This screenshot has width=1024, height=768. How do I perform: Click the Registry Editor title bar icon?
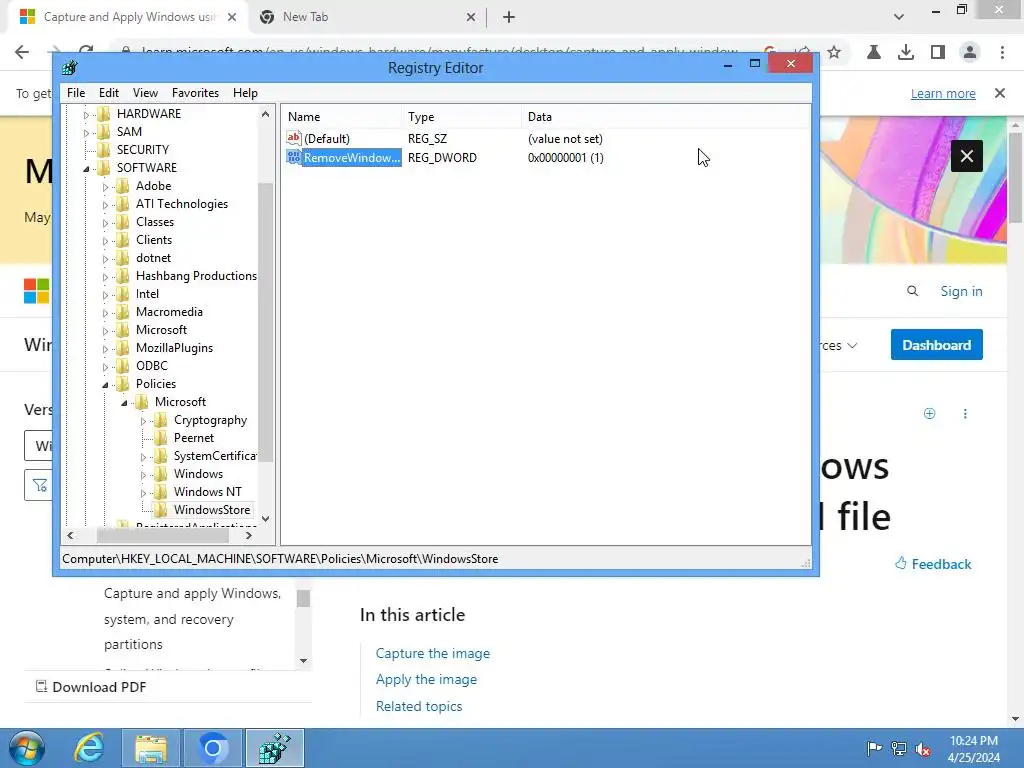[x=69, y=68]
